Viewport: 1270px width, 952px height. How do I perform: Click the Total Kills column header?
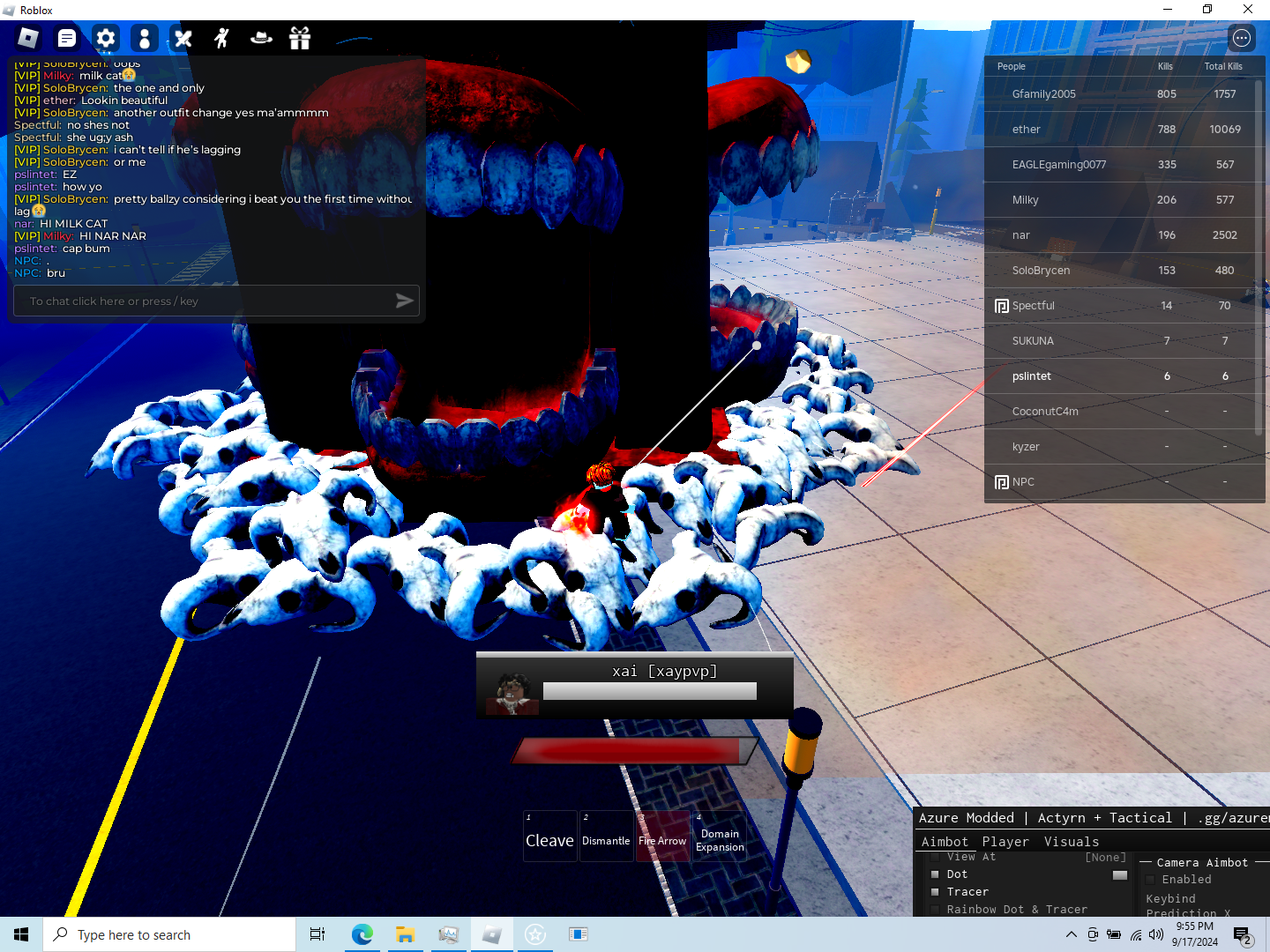pos(1223,66)
